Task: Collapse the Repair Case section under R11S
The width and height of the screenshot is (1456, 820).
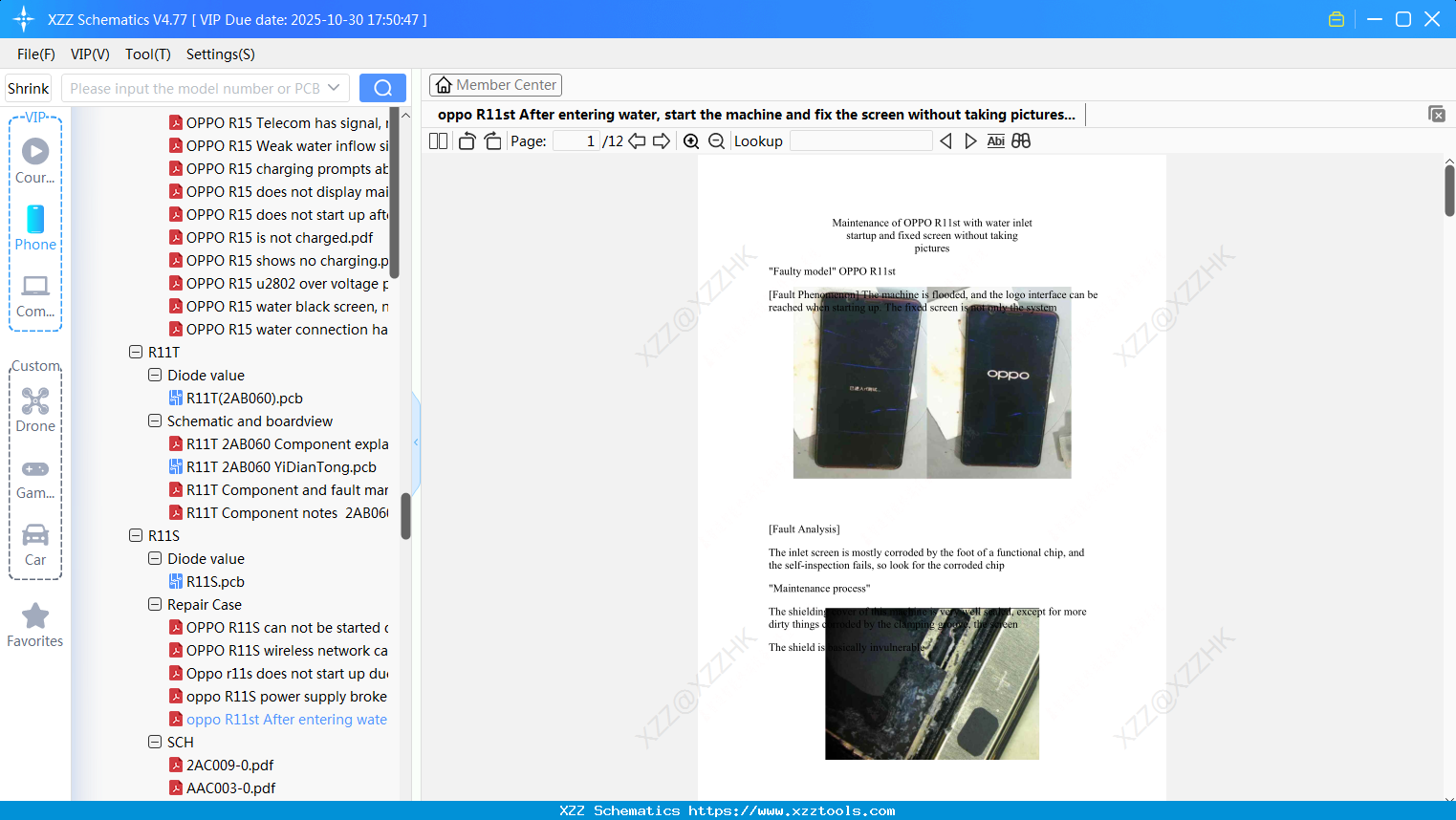Action: (x=154, y=604)
